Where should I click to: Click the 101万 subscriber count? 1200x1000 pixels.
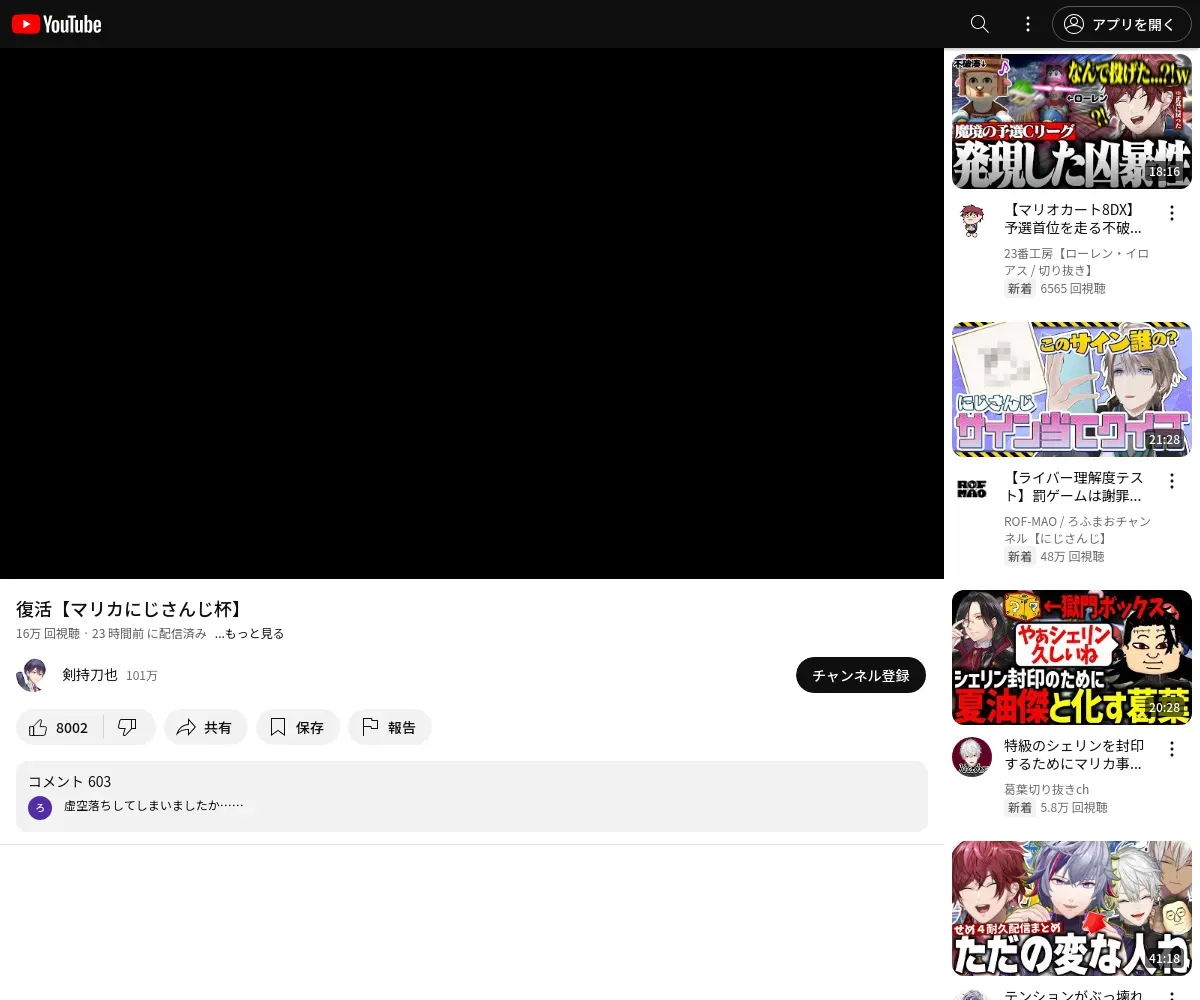tap(142, 676)
